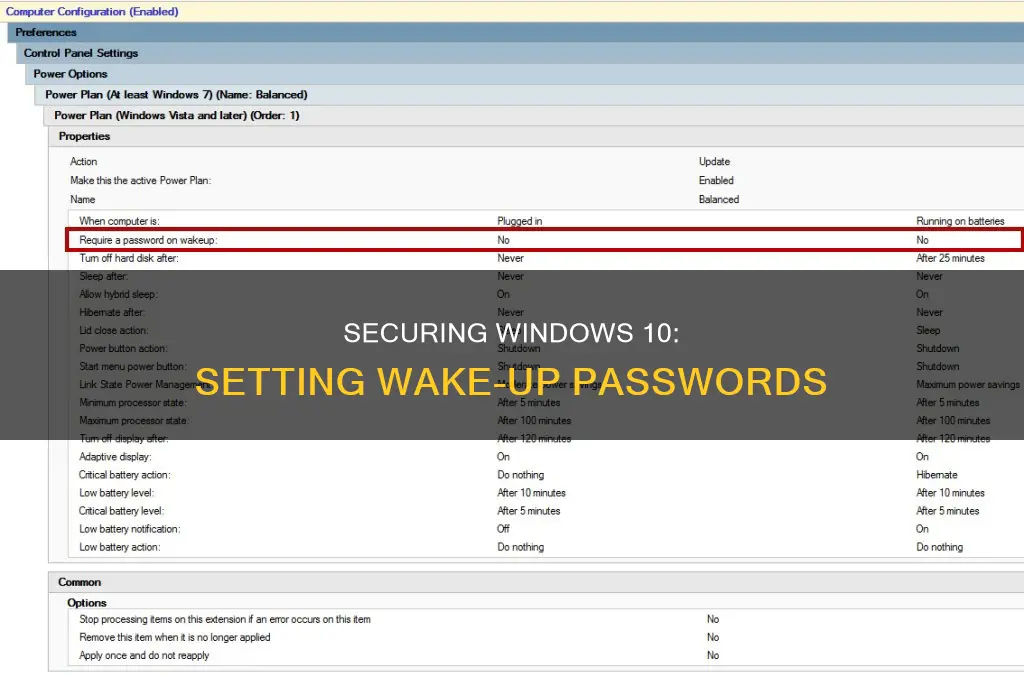Select battery 'After 10 minutes' low battery level
The width and height of the screenshot is (1024, 677).
(x=950, y=493)
